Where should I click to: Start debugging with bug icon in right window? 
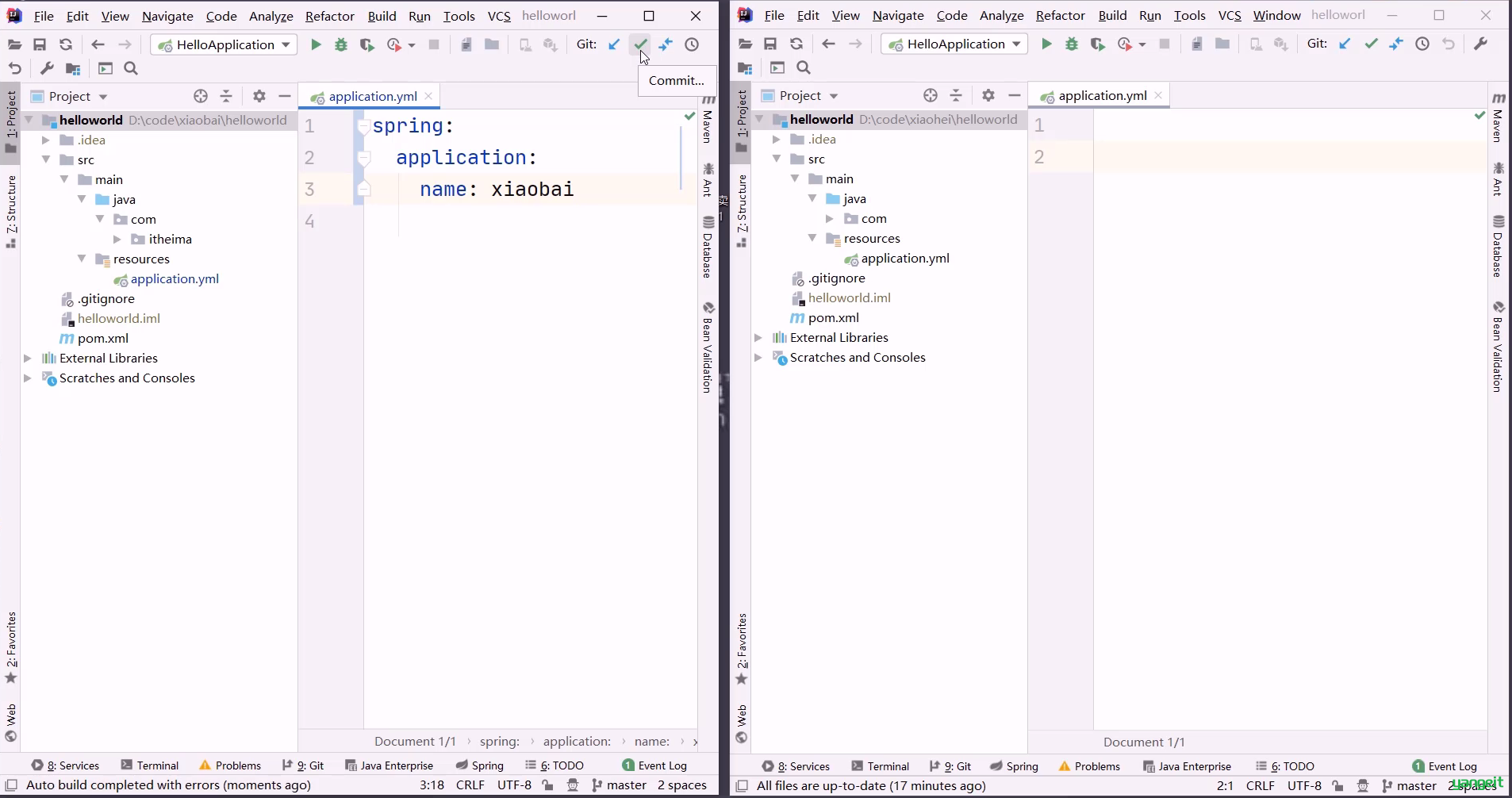pos(1072,44)
